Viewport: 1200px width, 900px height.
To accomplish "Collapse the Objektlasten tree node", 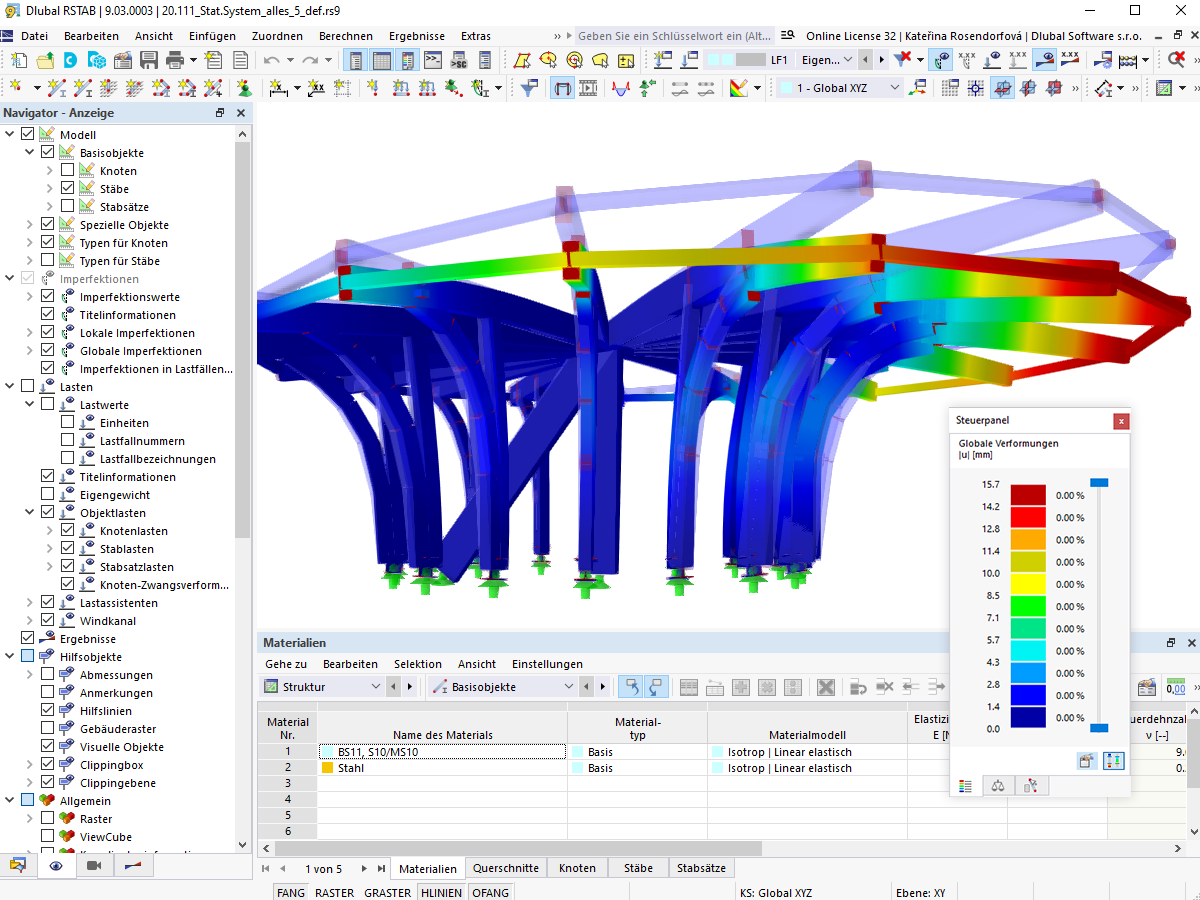I will coord(30,512).
